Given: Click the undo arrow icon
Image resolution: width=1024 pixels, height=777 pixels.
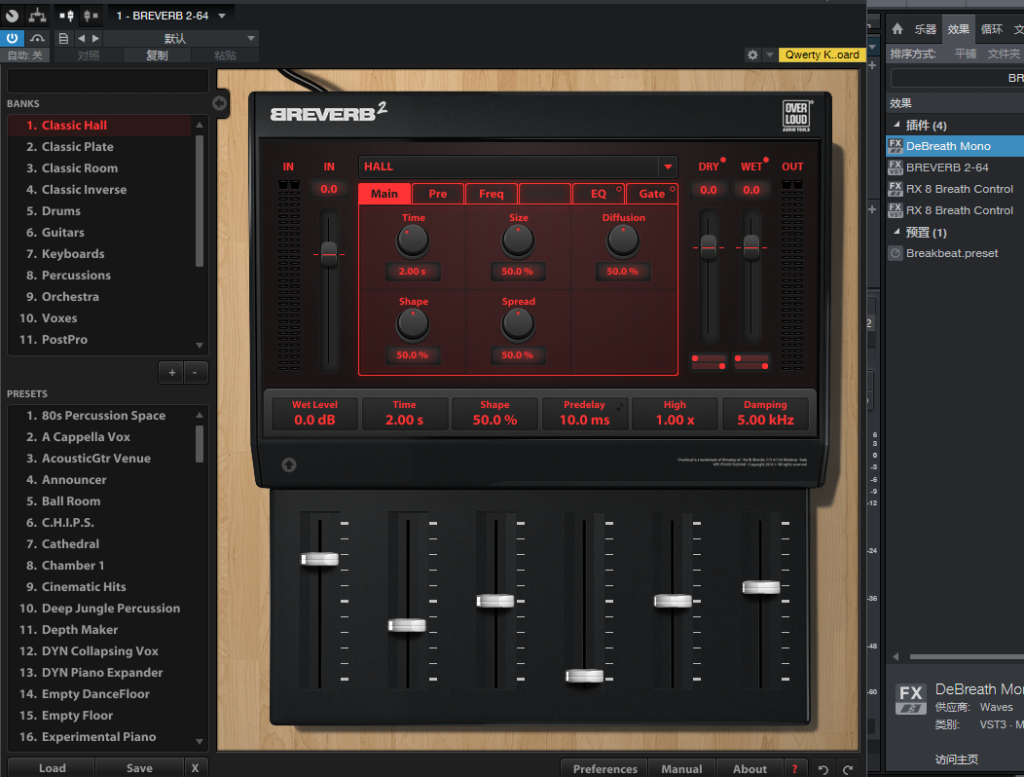Looking at the screenshot, I should [824, 769].
